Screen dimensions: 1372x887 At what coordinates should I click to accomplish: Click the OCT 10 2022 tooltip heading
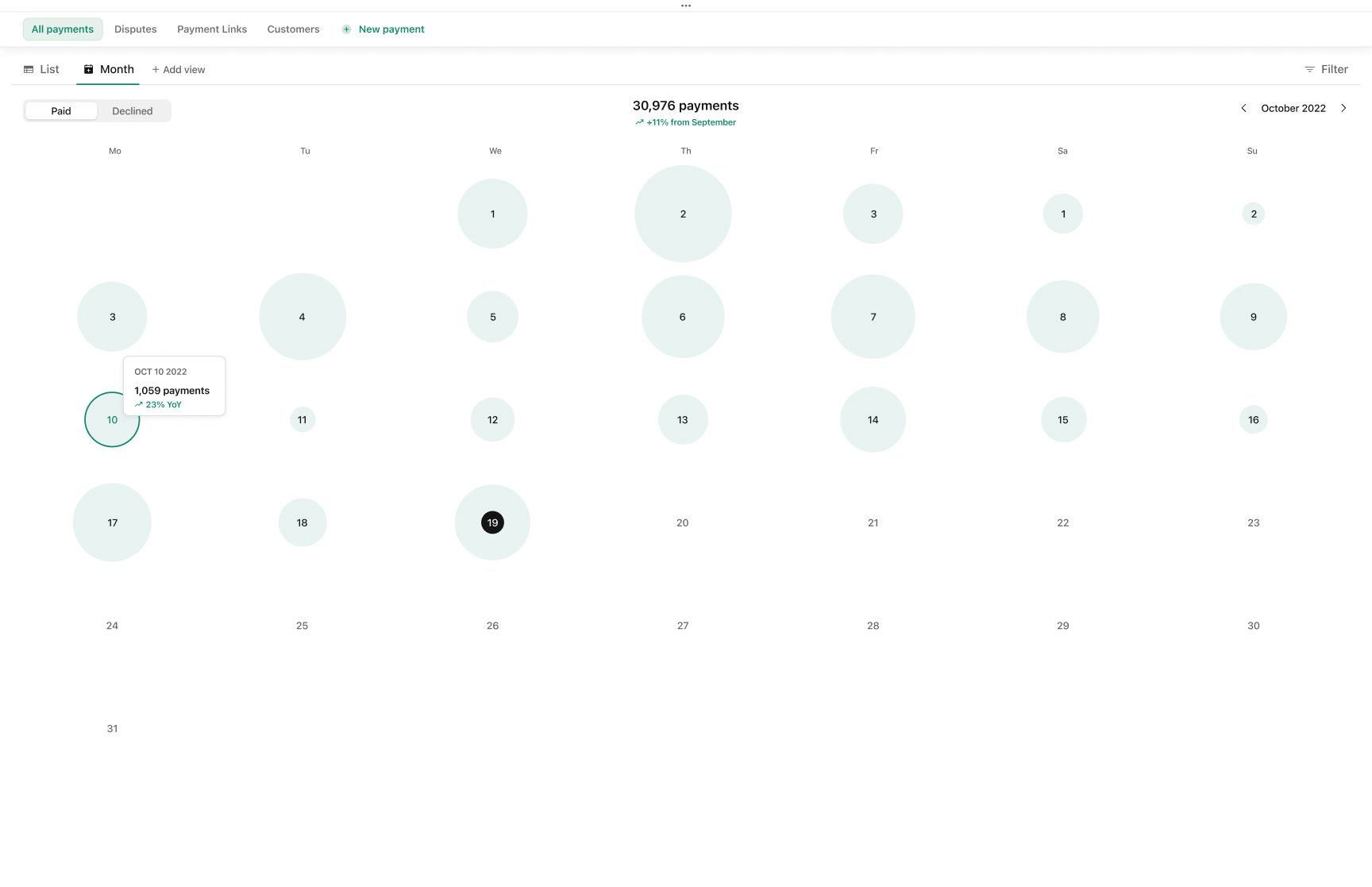[160, 372]
